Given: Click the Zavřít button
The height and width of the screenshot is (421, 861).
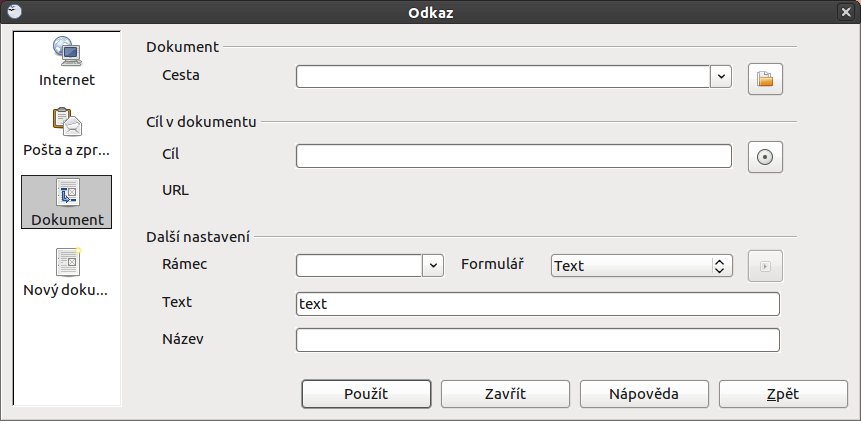Looking at the screenshot, I should coord(505,394).
